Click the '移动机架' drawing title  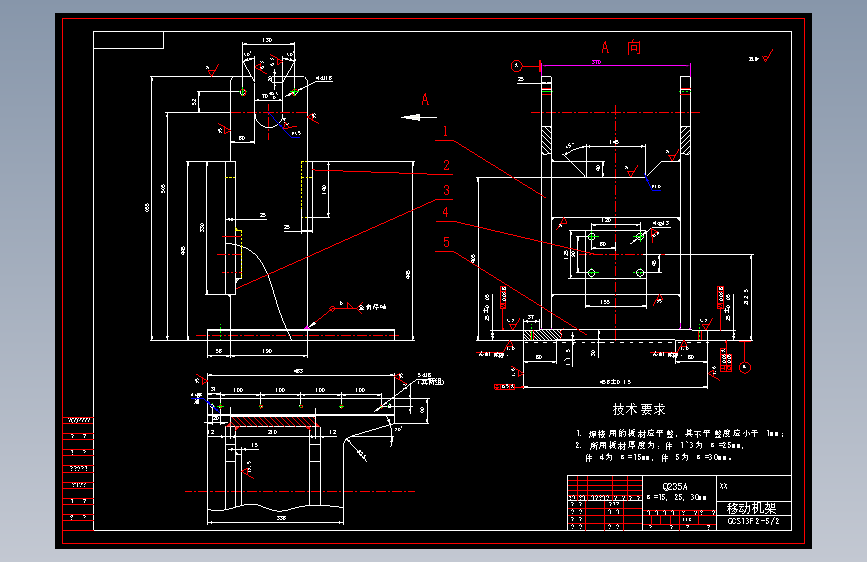[751, 508]
